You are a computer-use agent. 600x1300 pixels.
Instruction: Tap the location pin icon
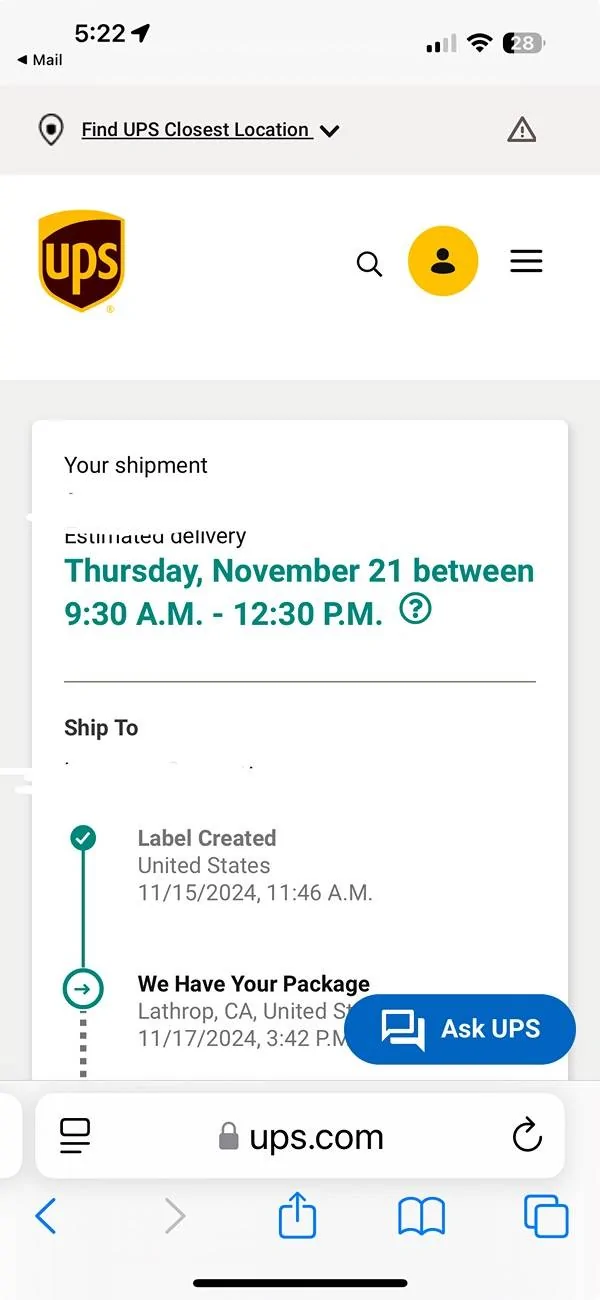50,130
